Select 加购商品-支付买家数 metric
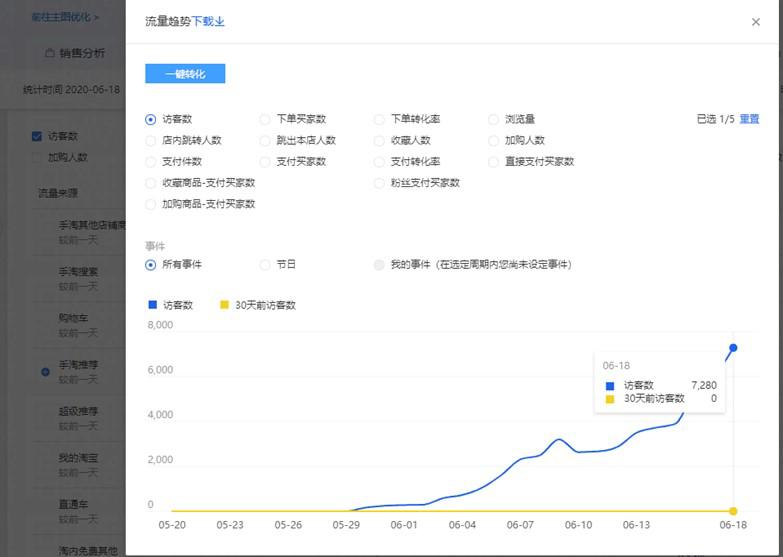This screenshot has height=557, width=783. (150, 204)
